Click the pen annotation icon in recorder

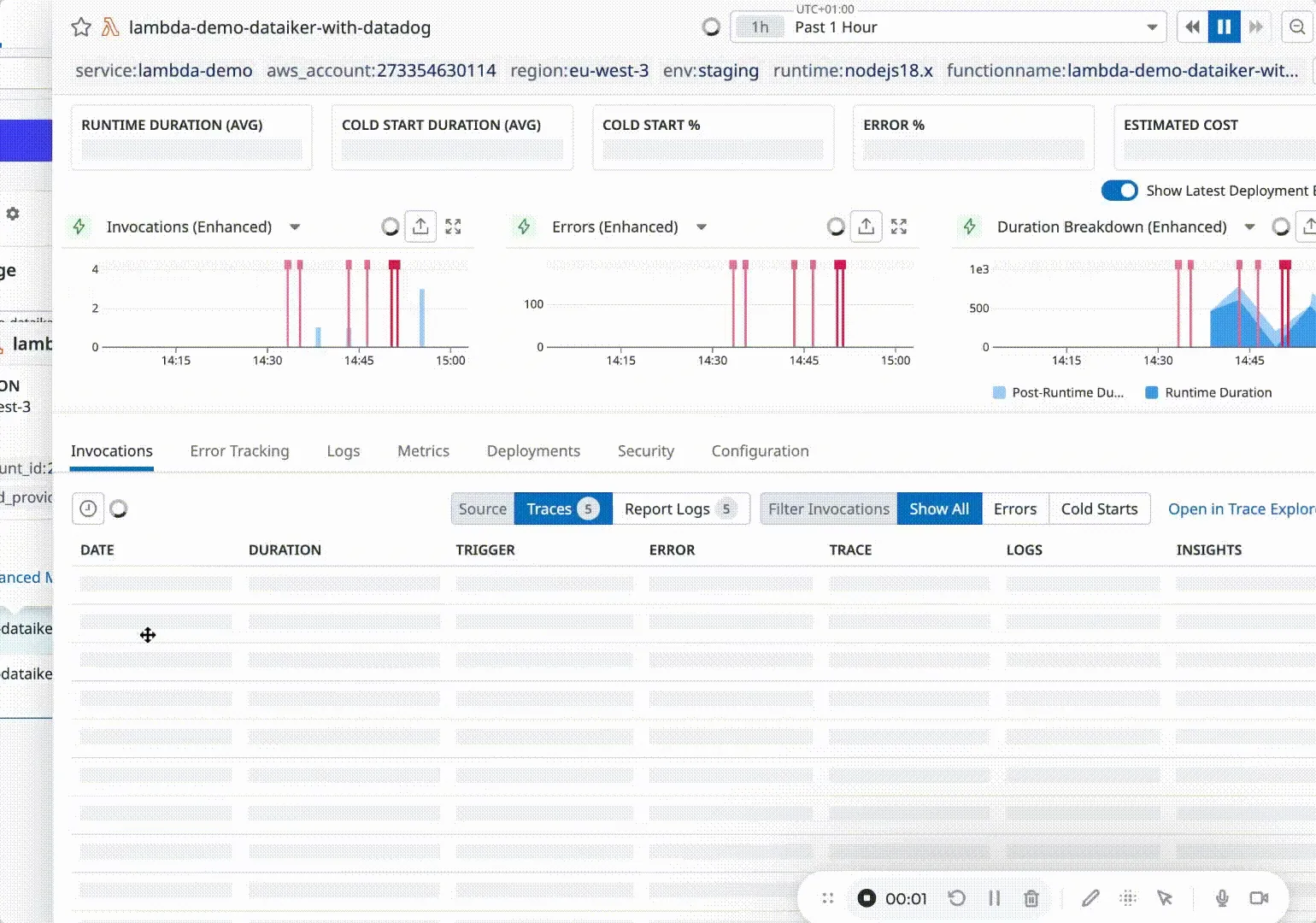(1090, 898)
